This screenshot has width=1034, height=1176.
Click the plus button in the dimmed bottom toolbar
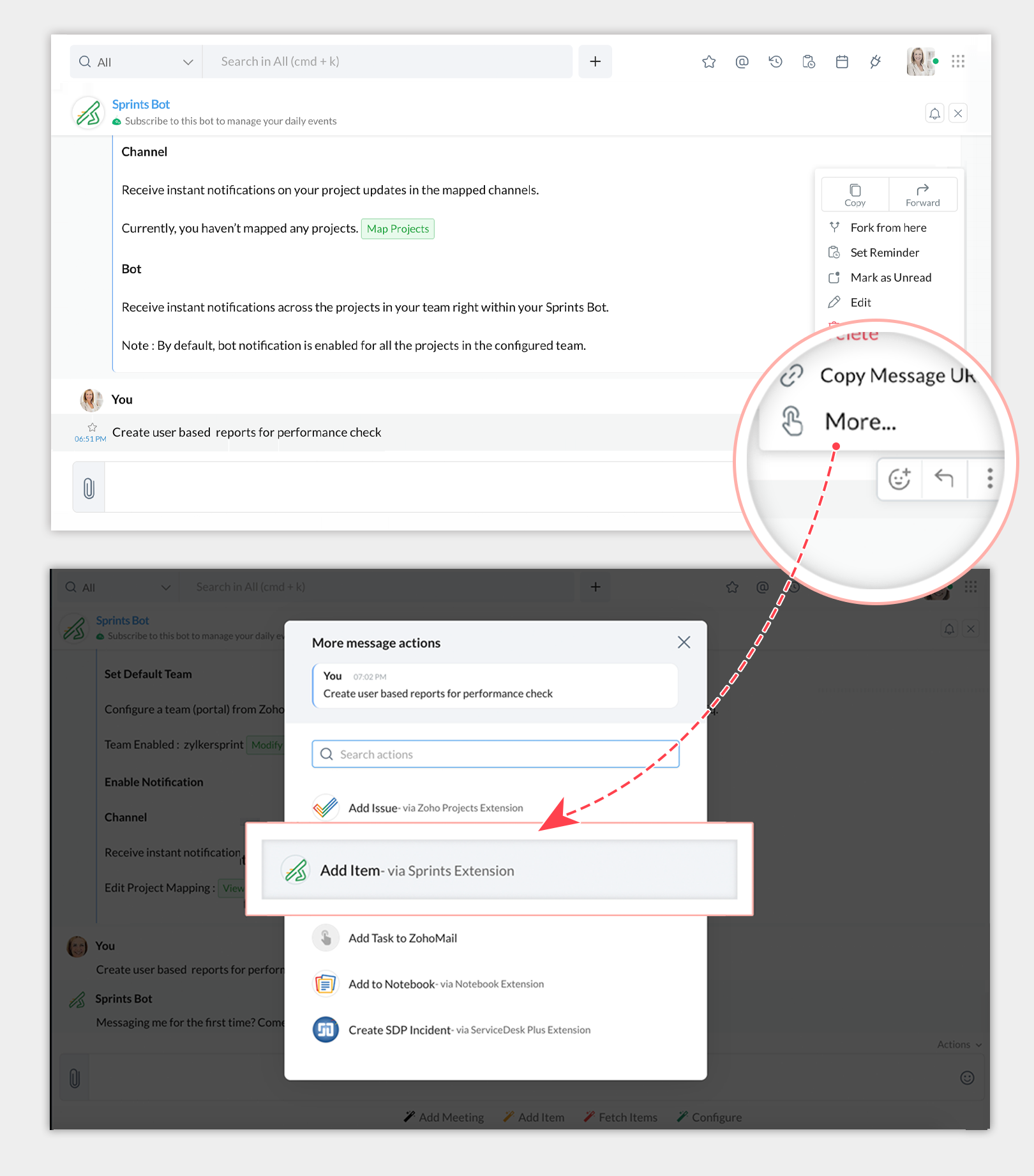(x=595, y=587)
